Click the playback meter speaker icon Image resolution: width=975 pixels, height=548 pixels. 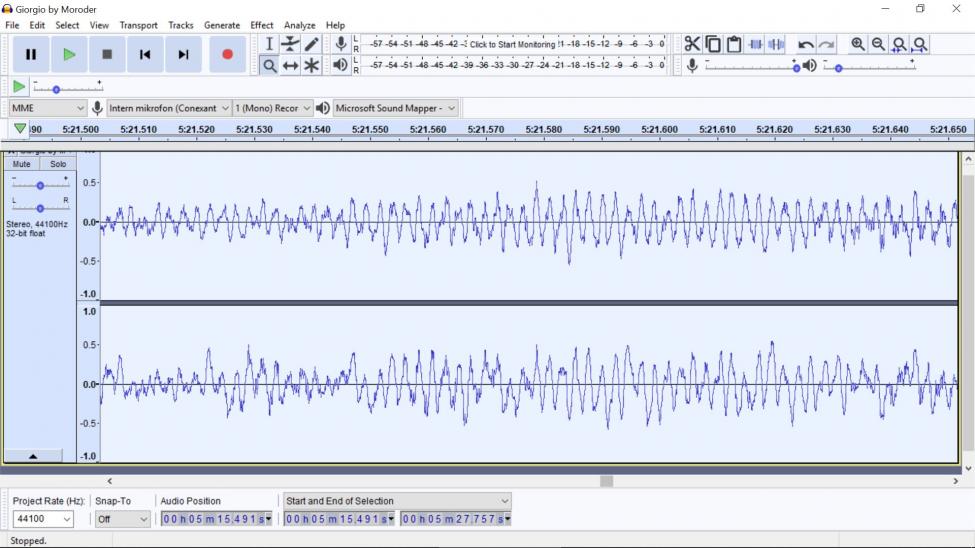pyautogui.click(x=340, y=65)
